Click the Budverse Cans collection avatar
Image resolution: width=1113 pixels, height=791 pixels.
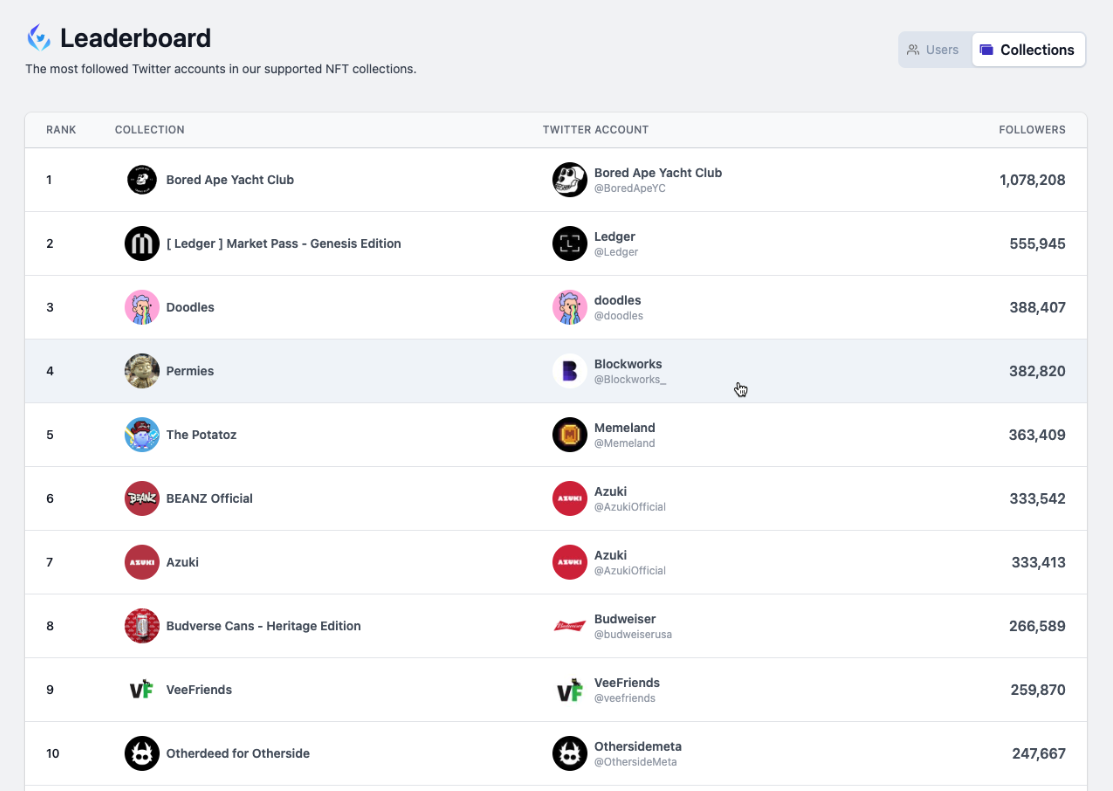pyautogui.click(x=142, y=626)
